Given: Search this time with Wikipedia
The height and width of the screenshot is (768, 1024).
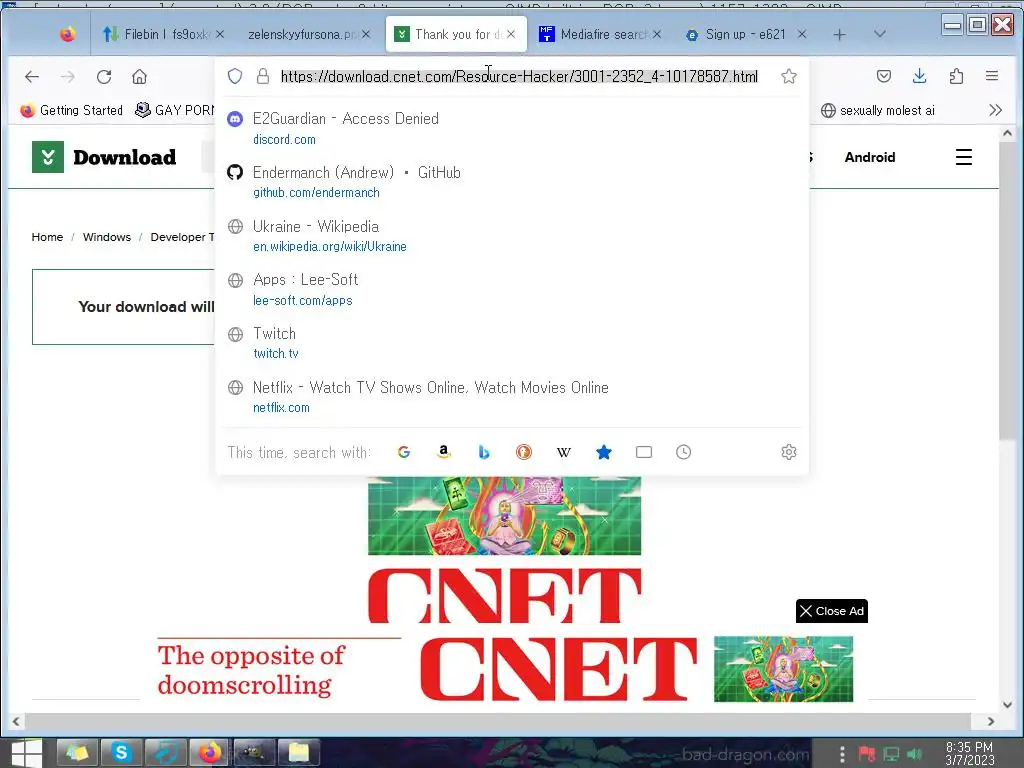Looking at the screenshot, I should [564, 452].
